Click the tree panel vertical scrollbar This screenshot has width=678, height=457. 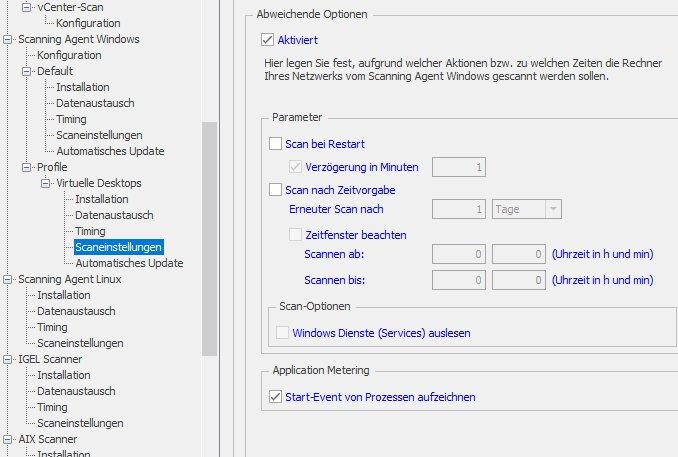(x=210, y=239)
